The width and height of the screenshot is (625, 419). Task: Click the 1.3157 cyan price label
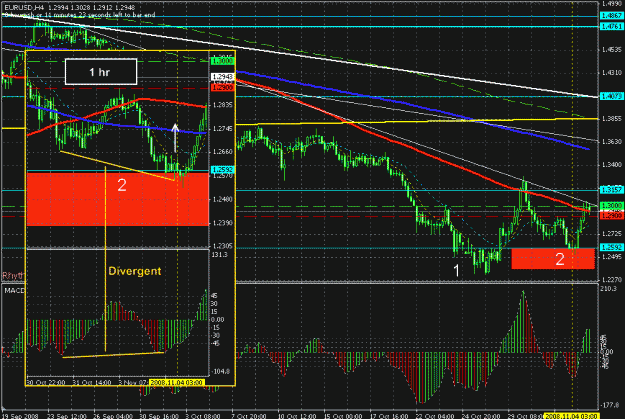[611, 190]
